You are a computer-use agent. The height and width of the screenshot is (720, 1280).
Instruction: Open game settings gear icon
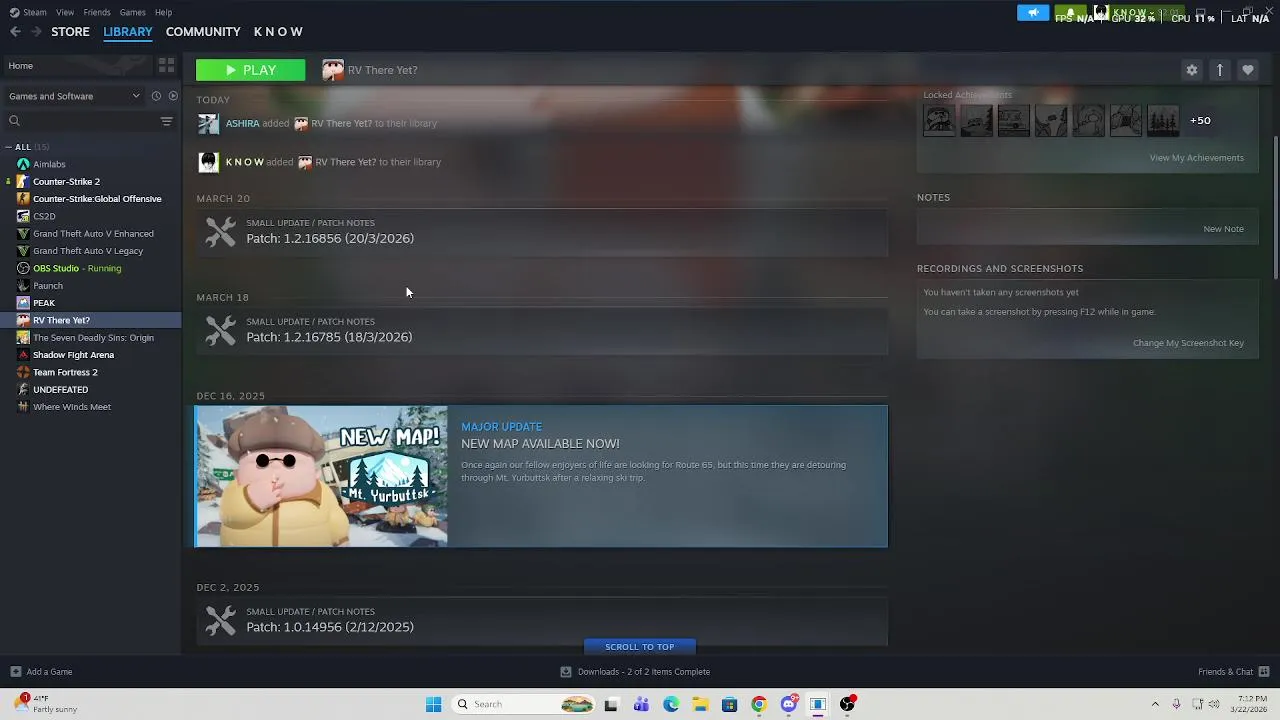1191,70
